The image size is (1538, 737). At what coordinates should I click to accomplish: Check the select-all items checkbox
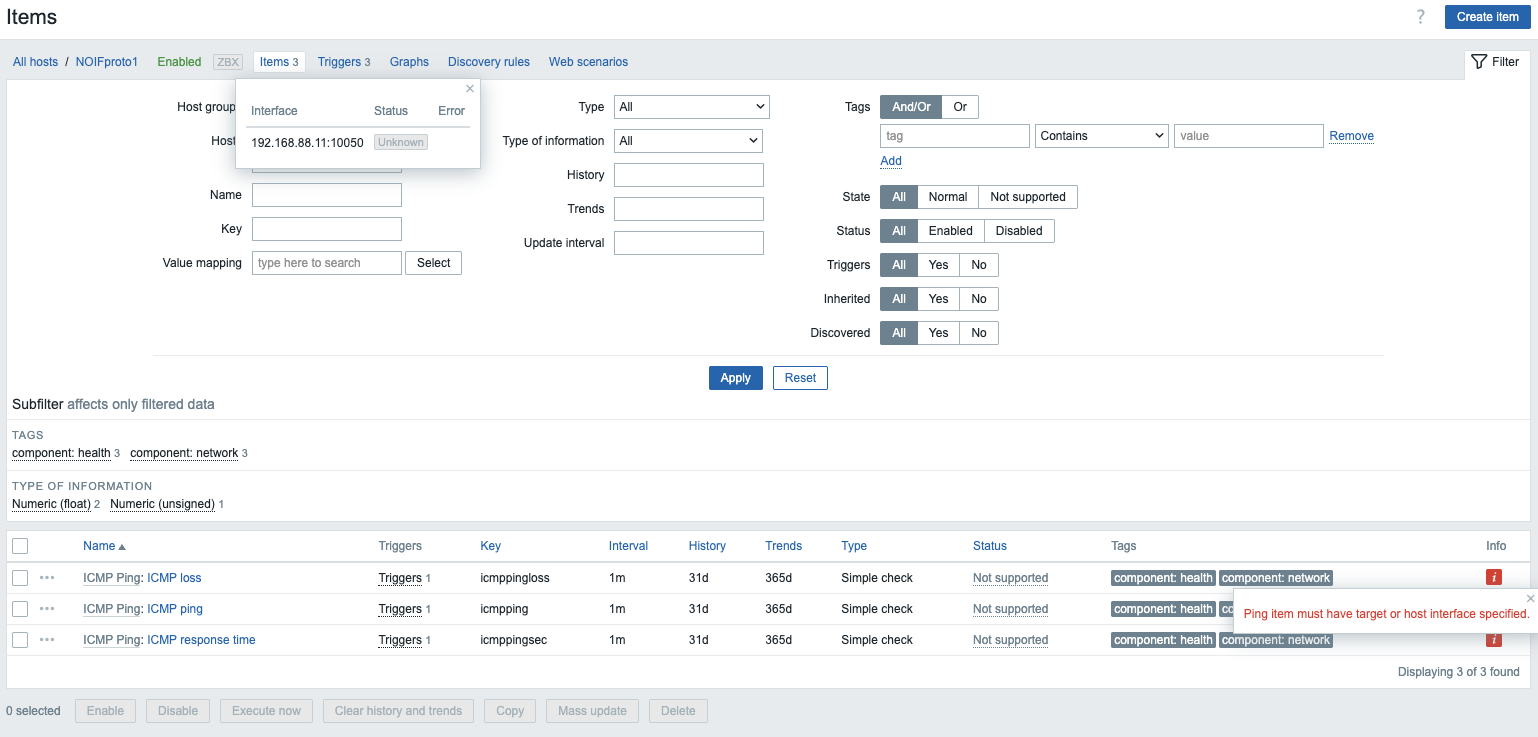(20, 546)
